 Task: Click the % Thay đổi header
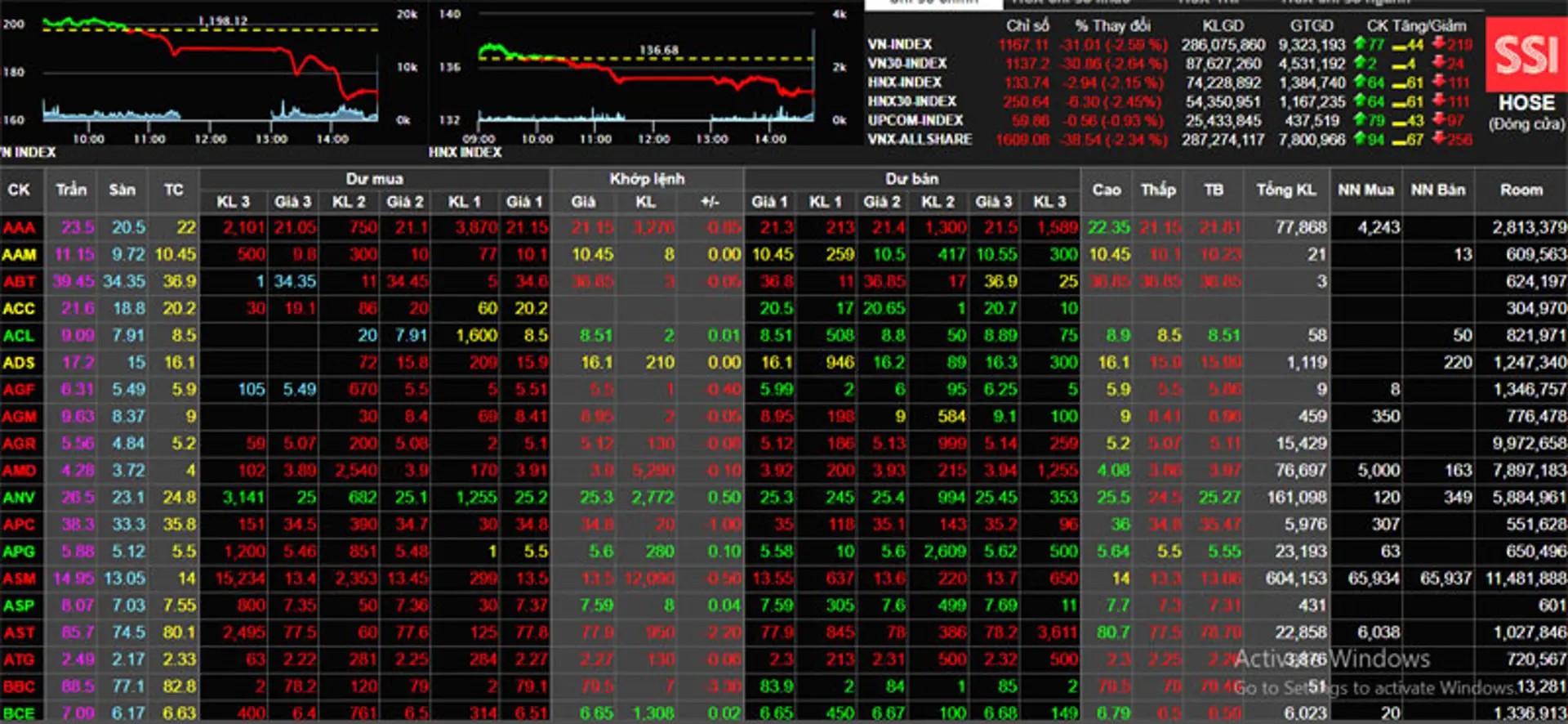1112,25
